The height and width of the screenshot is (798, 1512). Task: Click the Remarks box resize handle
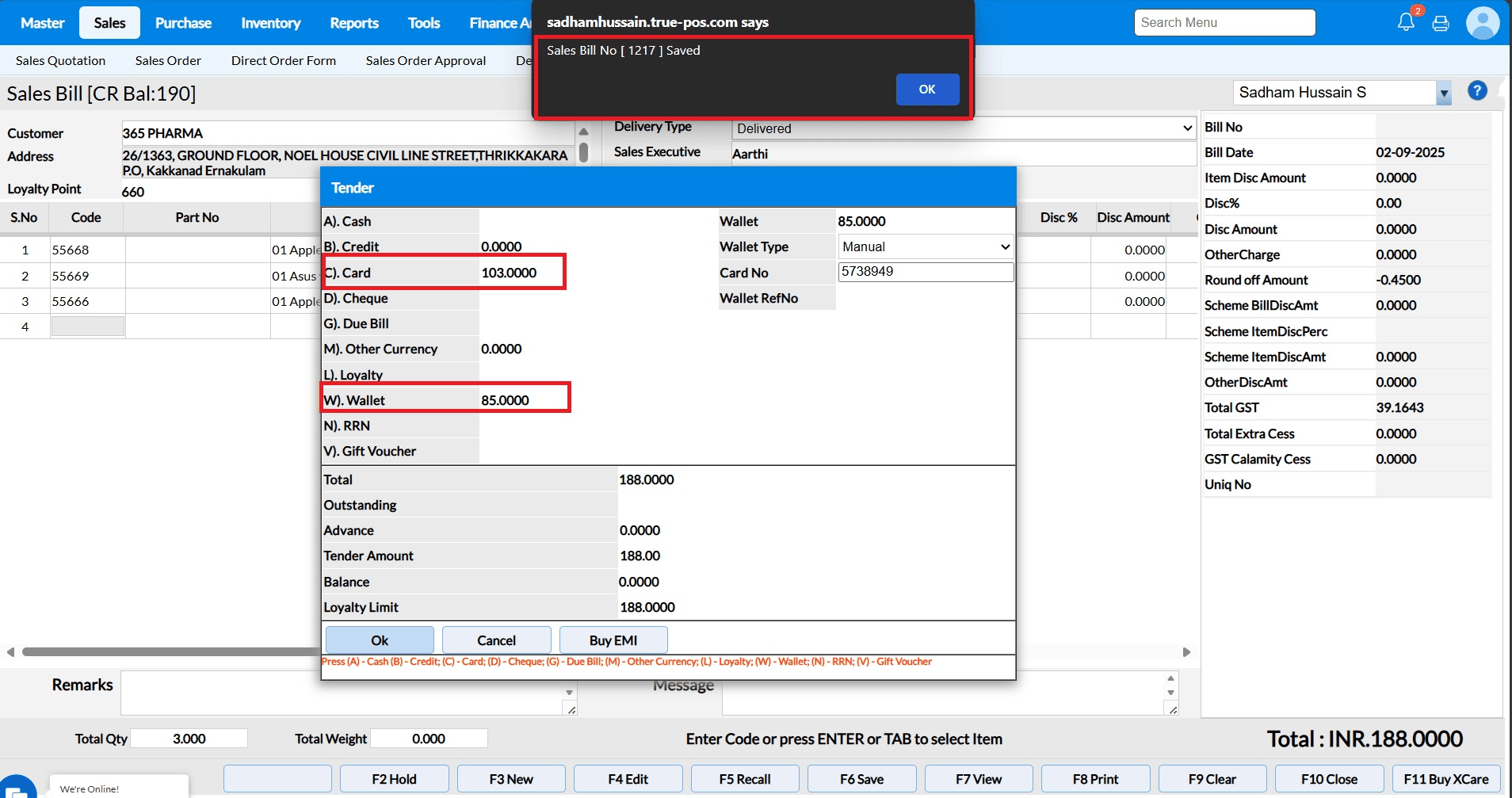[571, 709]
